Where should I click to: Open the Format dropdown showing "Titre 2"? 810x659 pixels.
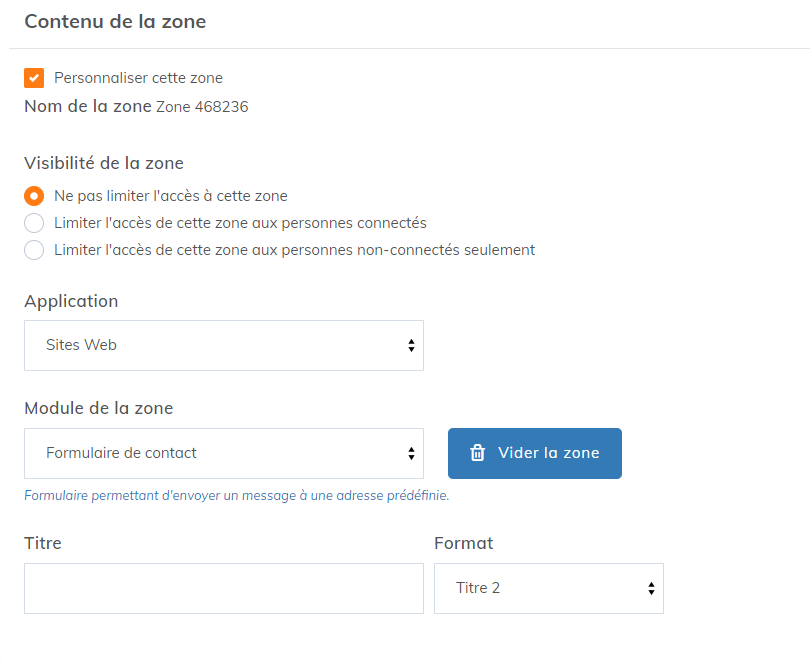[x=548, y=588]
